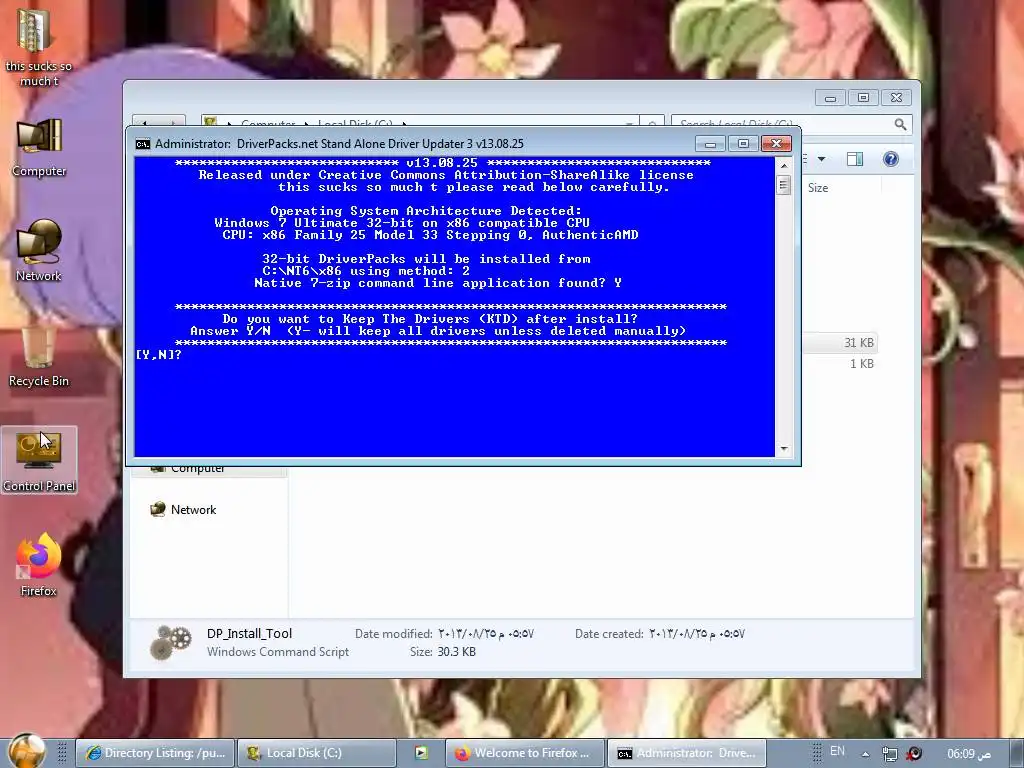
Task: Select the 1 KB file row
Action: 840,364
